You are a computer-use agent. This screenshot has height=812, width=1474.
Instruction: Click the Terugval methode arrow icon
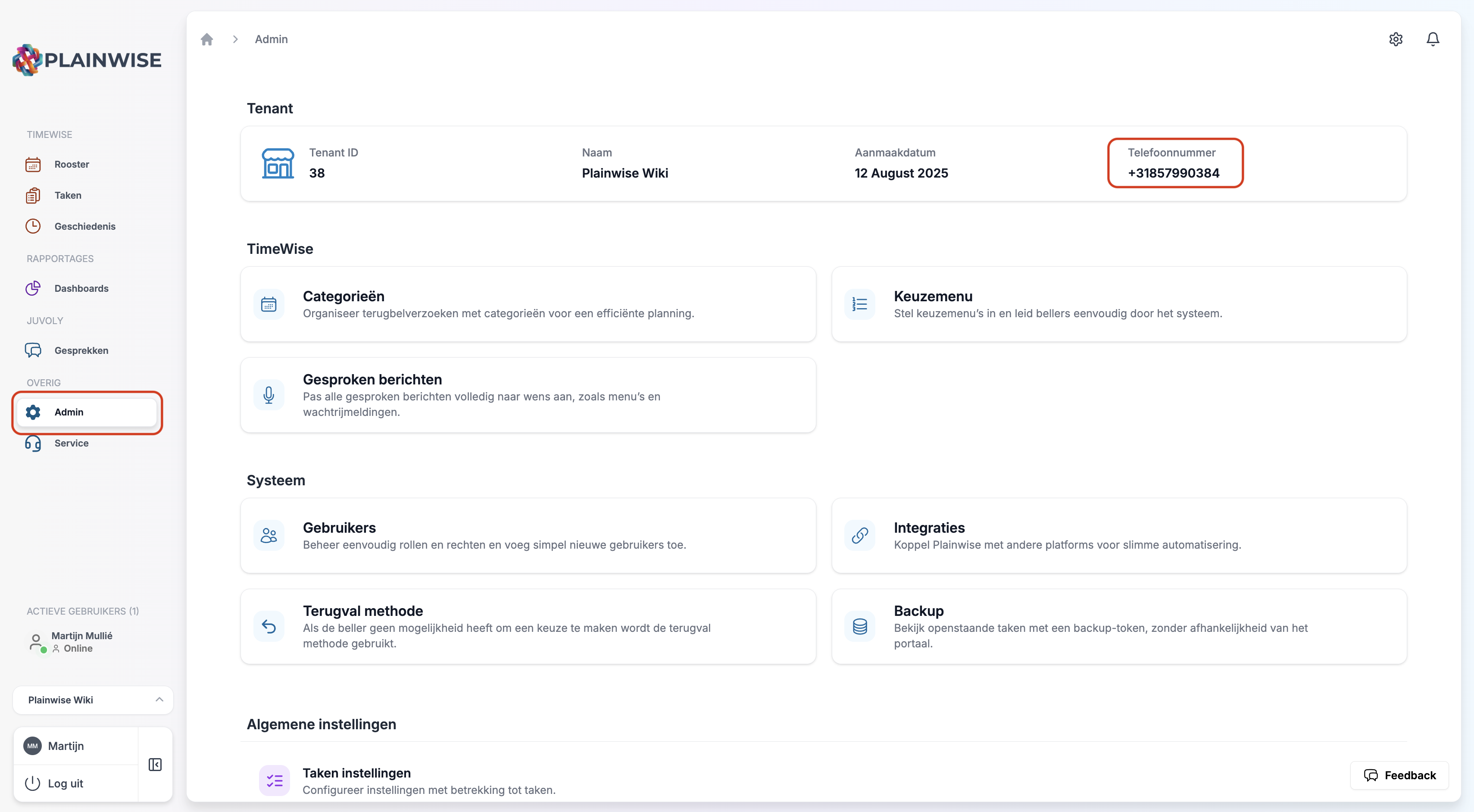[x=269, y=627]
